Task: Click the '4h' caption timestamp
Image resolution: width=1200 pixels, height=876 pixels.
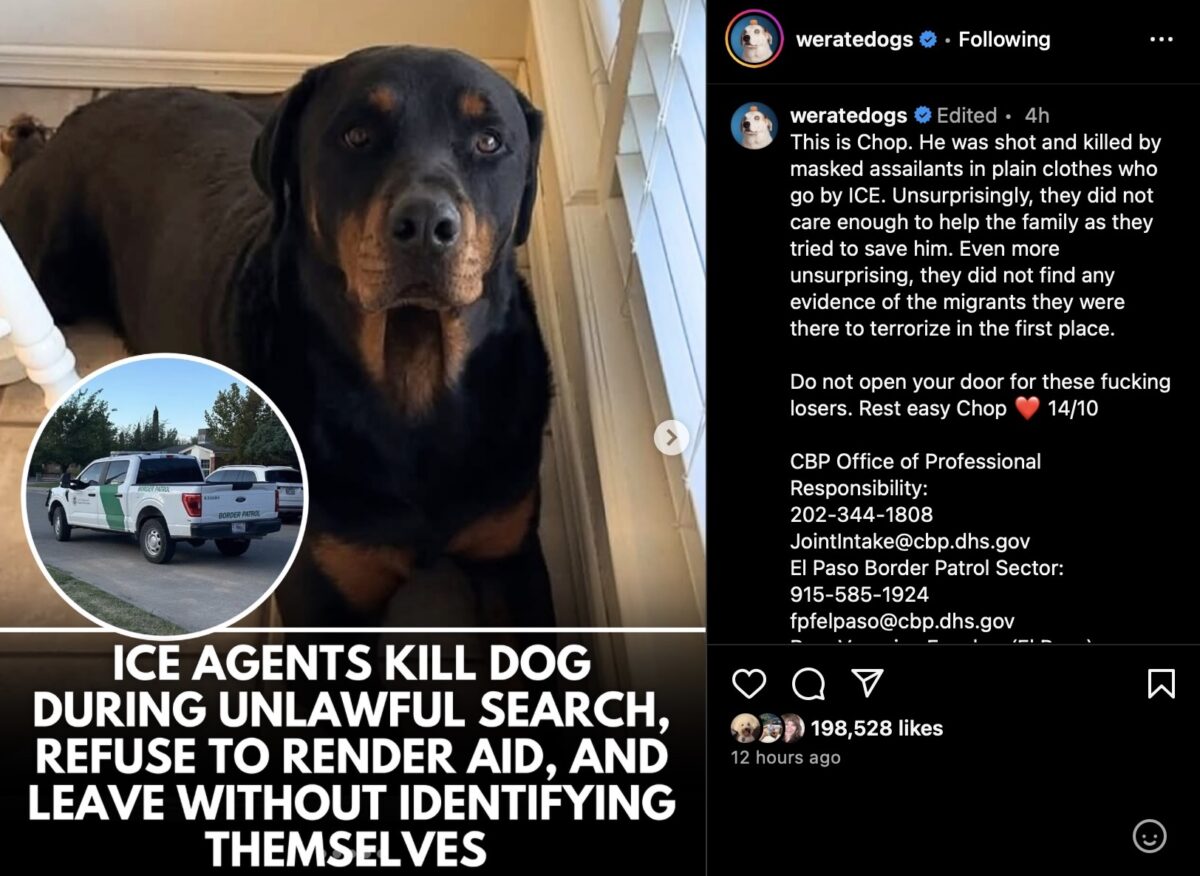Action: pyautogui.click(x=1037, y=115)
